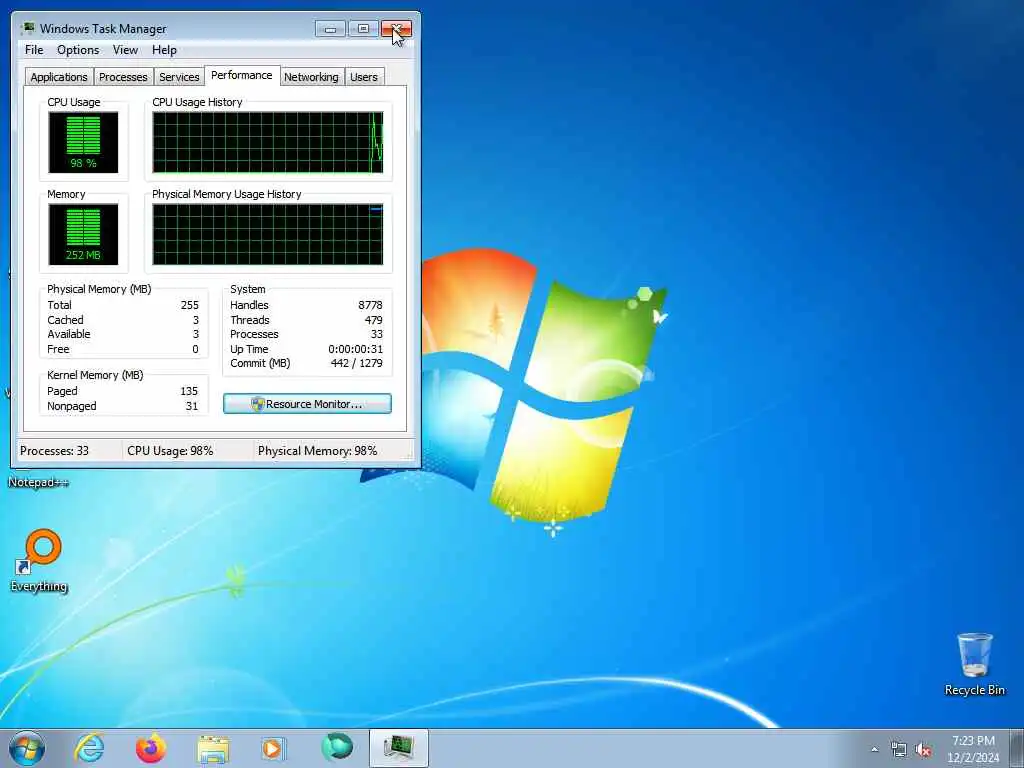Click the Task Manager taskbar button
The height and width of the screenshot is (768, 1024).
click(x=398, y=748)
